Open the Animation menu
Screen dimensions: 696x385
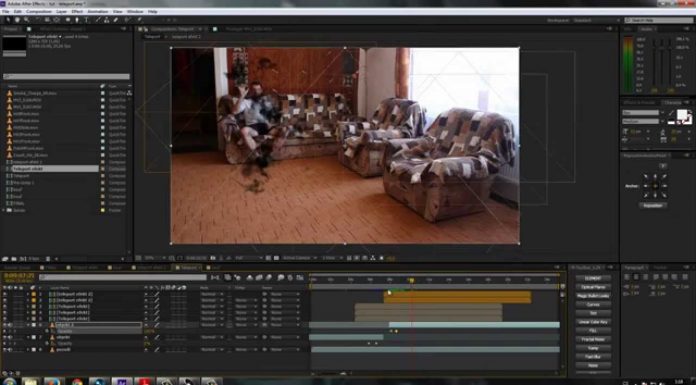(x=98, y=12)
